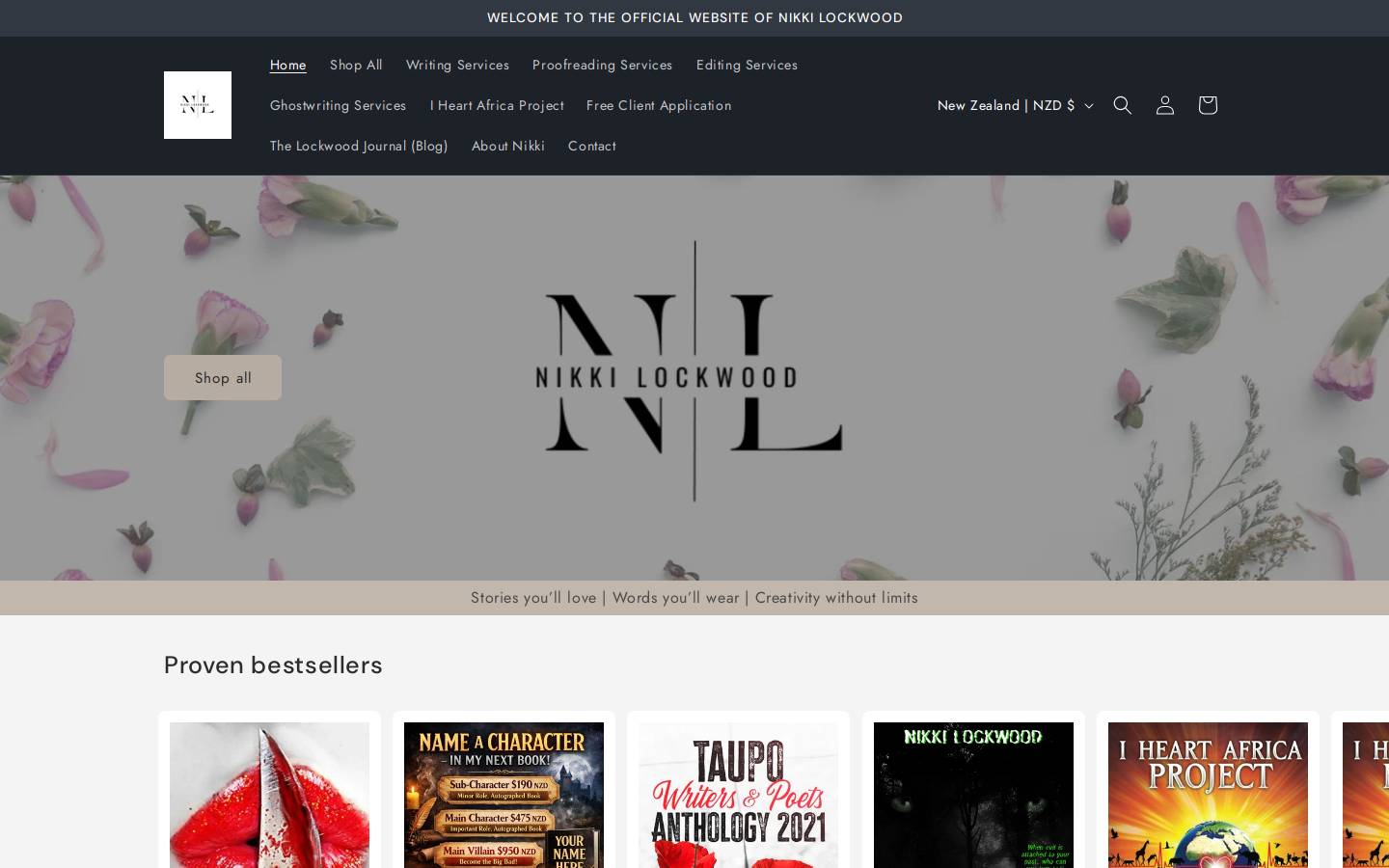Open Editing Services in the navigation
This screenshot has width=1389, height=868.
point(747,65)
